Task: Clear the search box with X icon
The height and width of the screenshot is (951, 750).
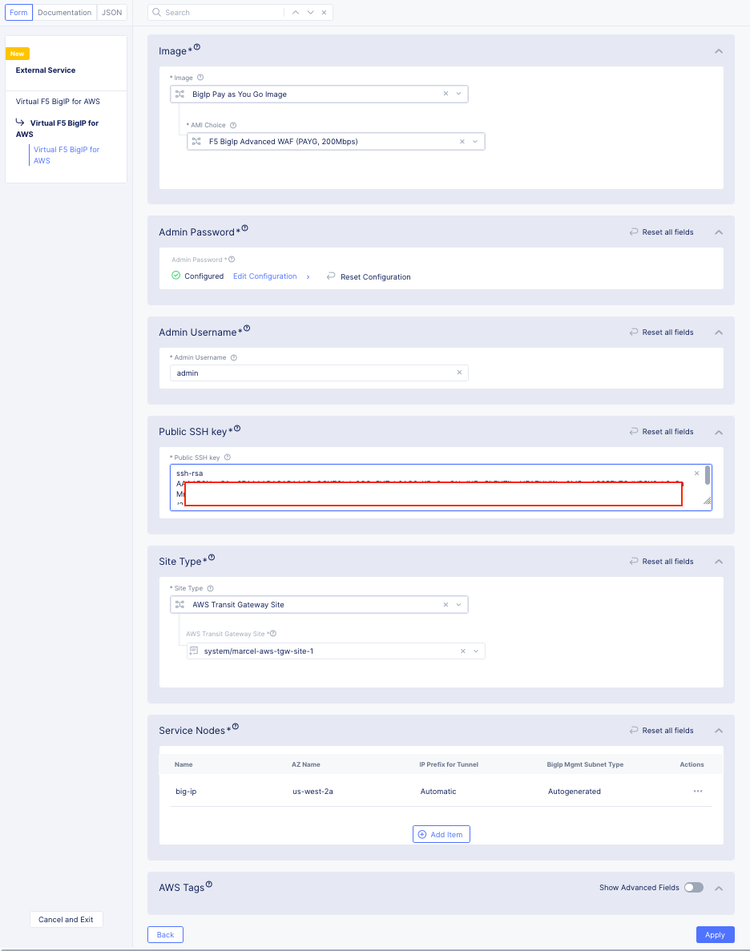Action: click(x=324, y=13)
